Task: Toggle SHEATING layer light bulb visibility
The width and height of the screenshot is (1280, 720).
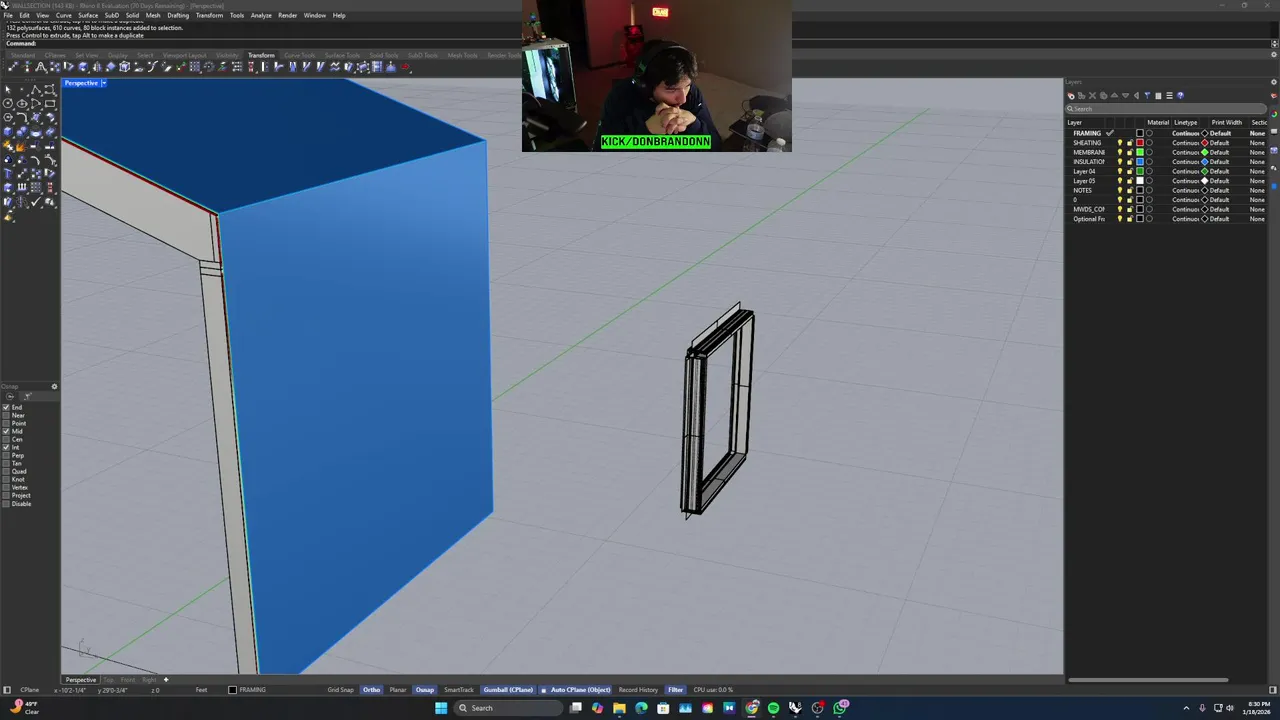Action: tap(1120, 143)
